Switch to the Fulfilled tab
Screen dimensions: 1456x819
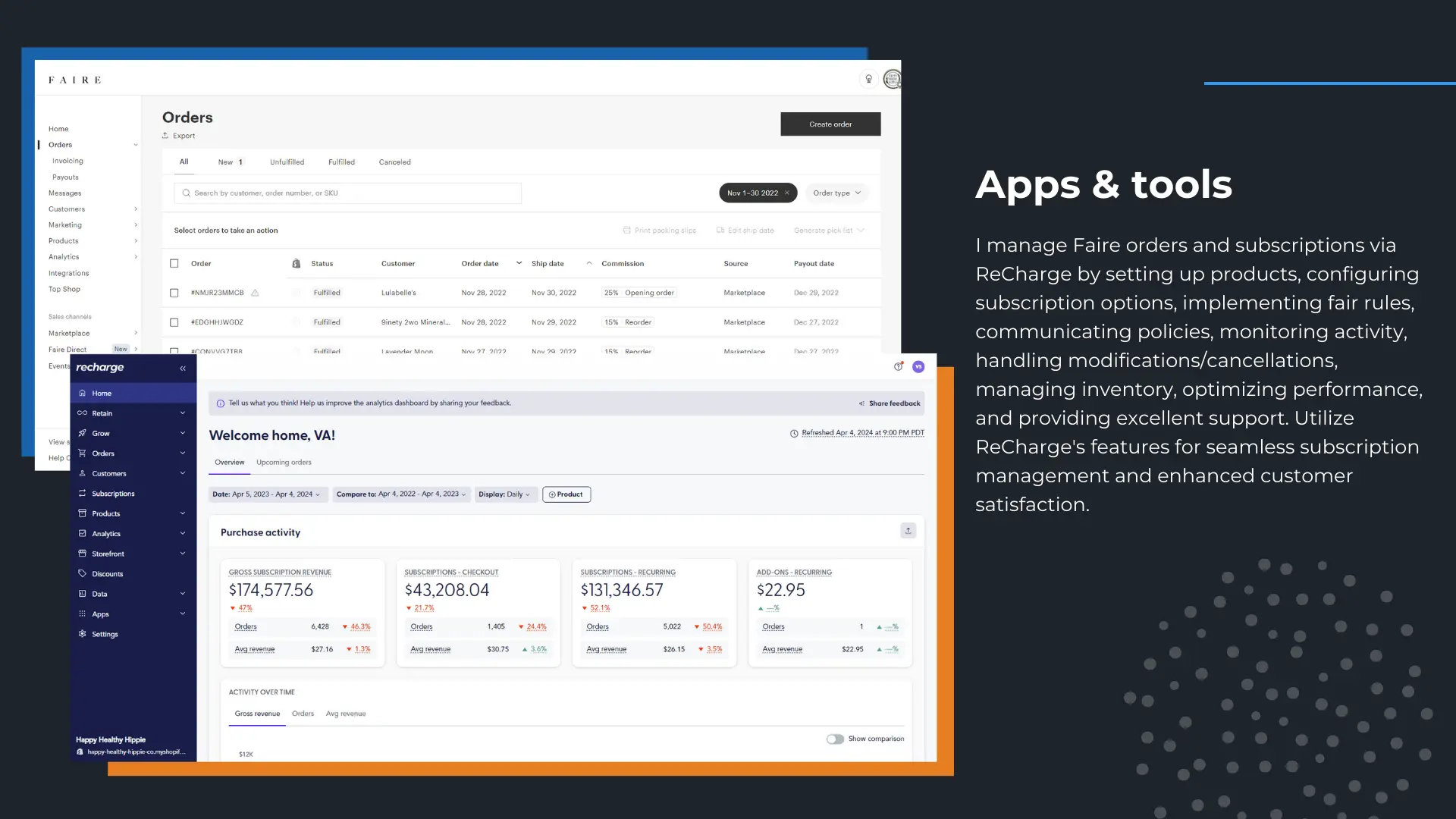(x=341, y=162)
